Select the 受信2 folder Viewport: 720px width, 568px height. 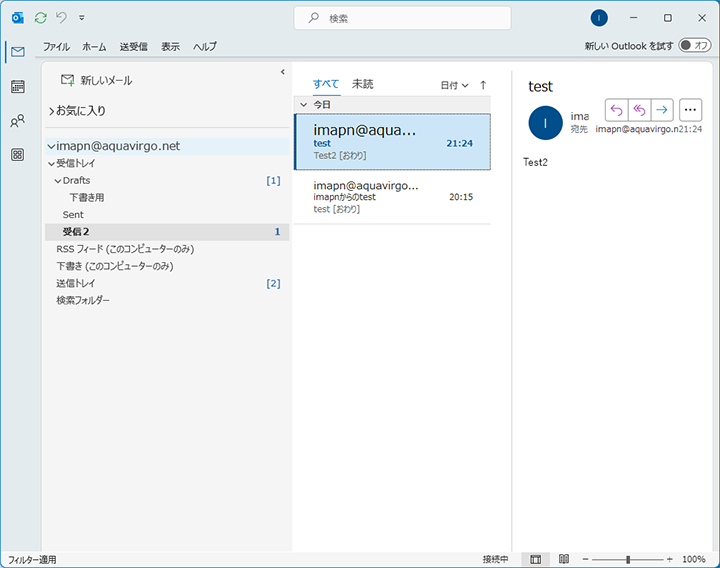(167, 231)
